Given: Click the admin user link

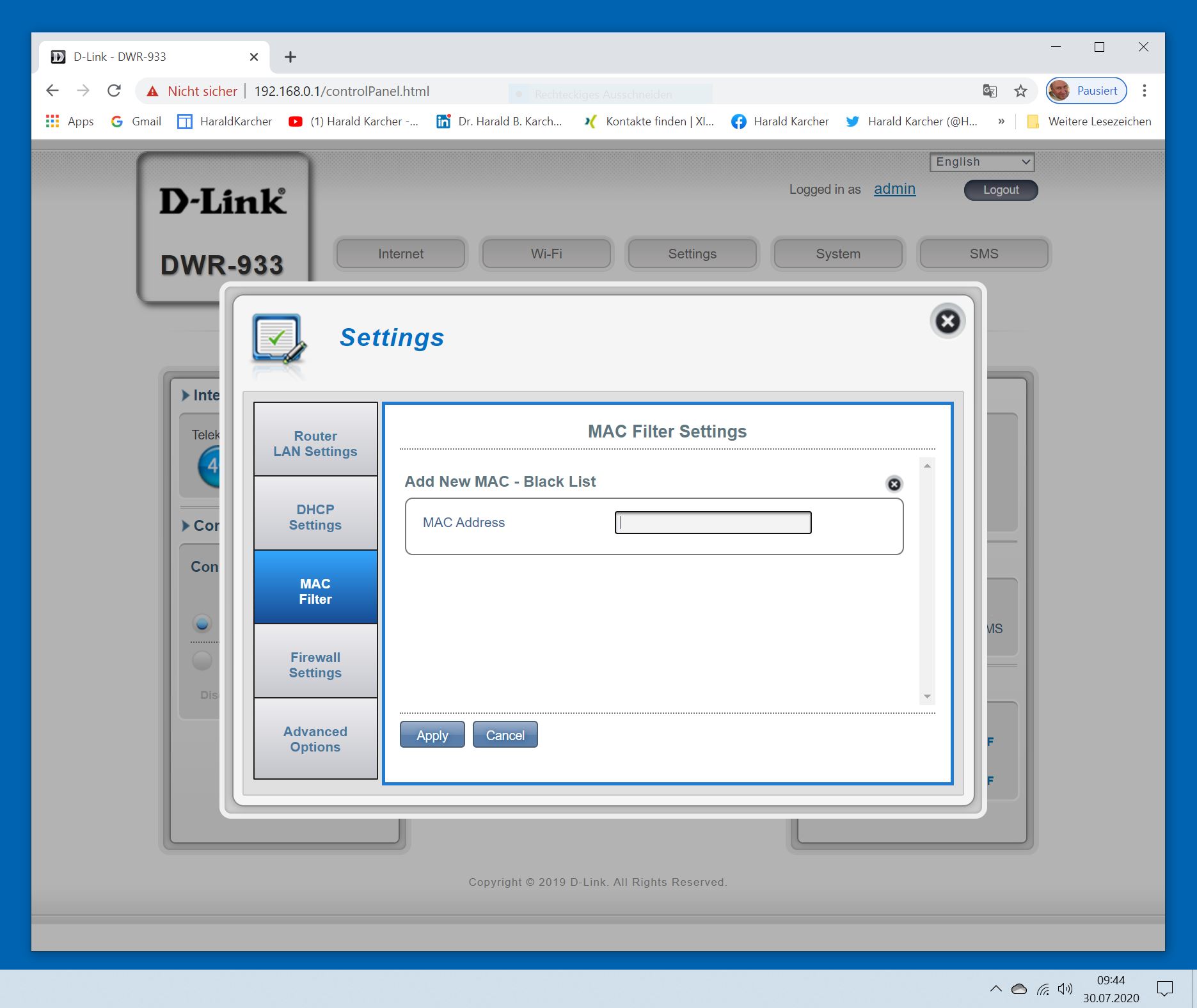Looking at the screenshot, I should tap(894, 189).
